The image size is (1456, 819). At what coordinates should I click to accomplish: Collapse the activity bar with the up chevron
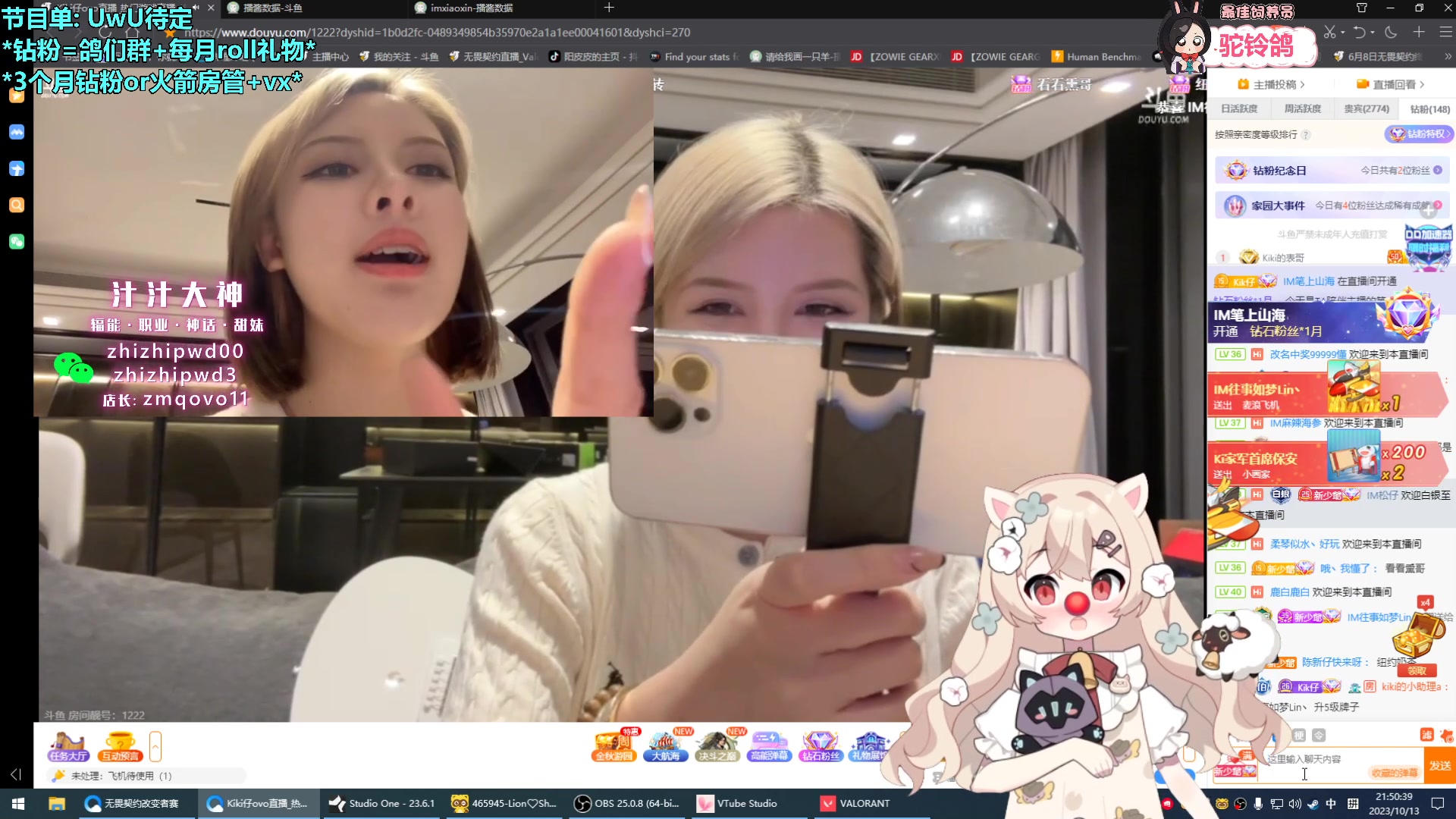tap(155, 747)
